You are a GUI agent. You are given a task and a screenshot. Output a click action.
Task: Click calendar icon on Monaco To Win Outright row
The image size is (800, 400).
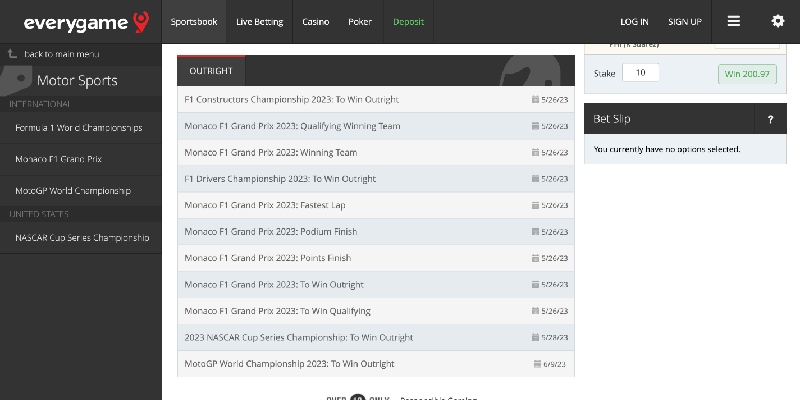pos(535,284)
